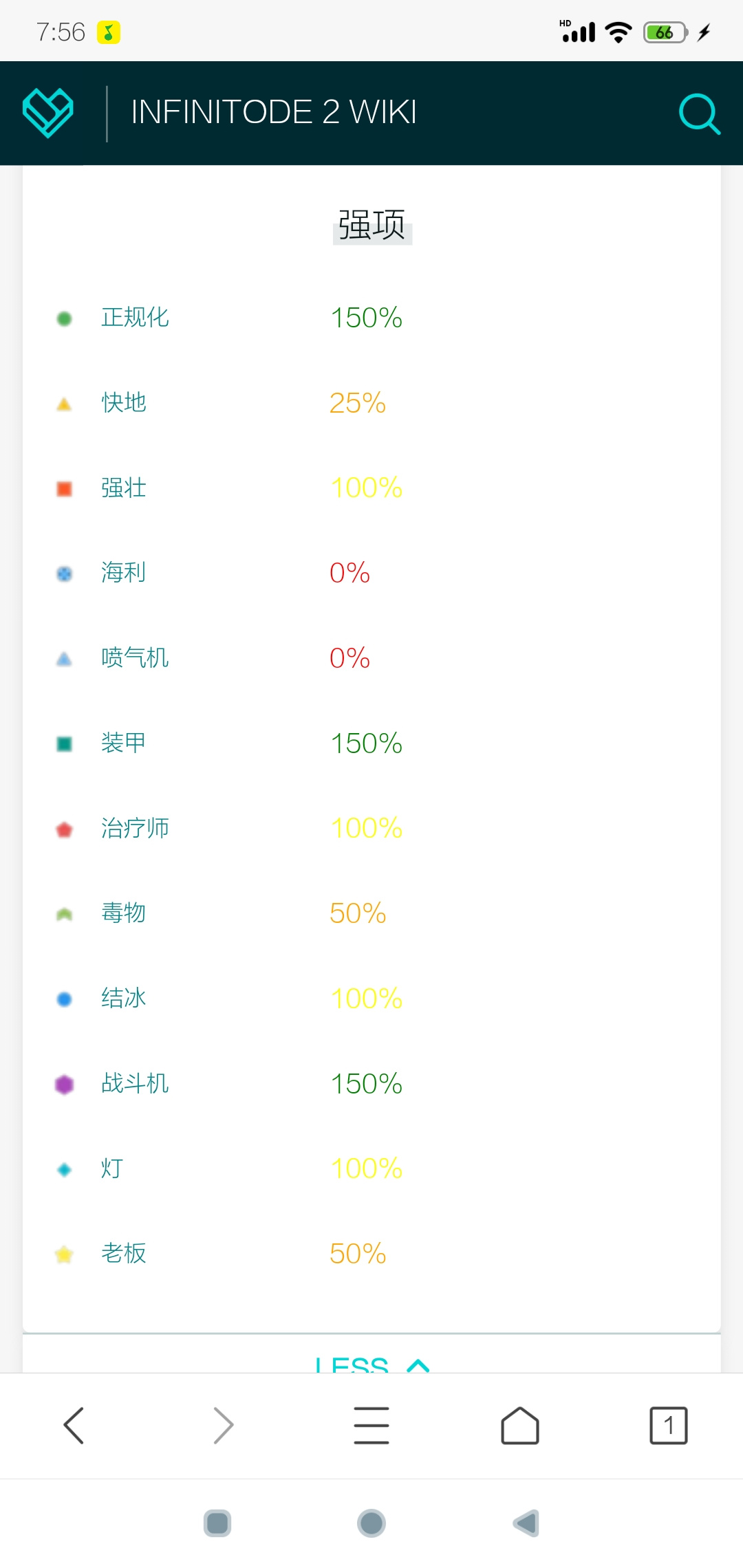Viewport: 743px width, 1568px height.
Task: Click the teal diamond icon beside 灯
Action: pos(64,1169)
